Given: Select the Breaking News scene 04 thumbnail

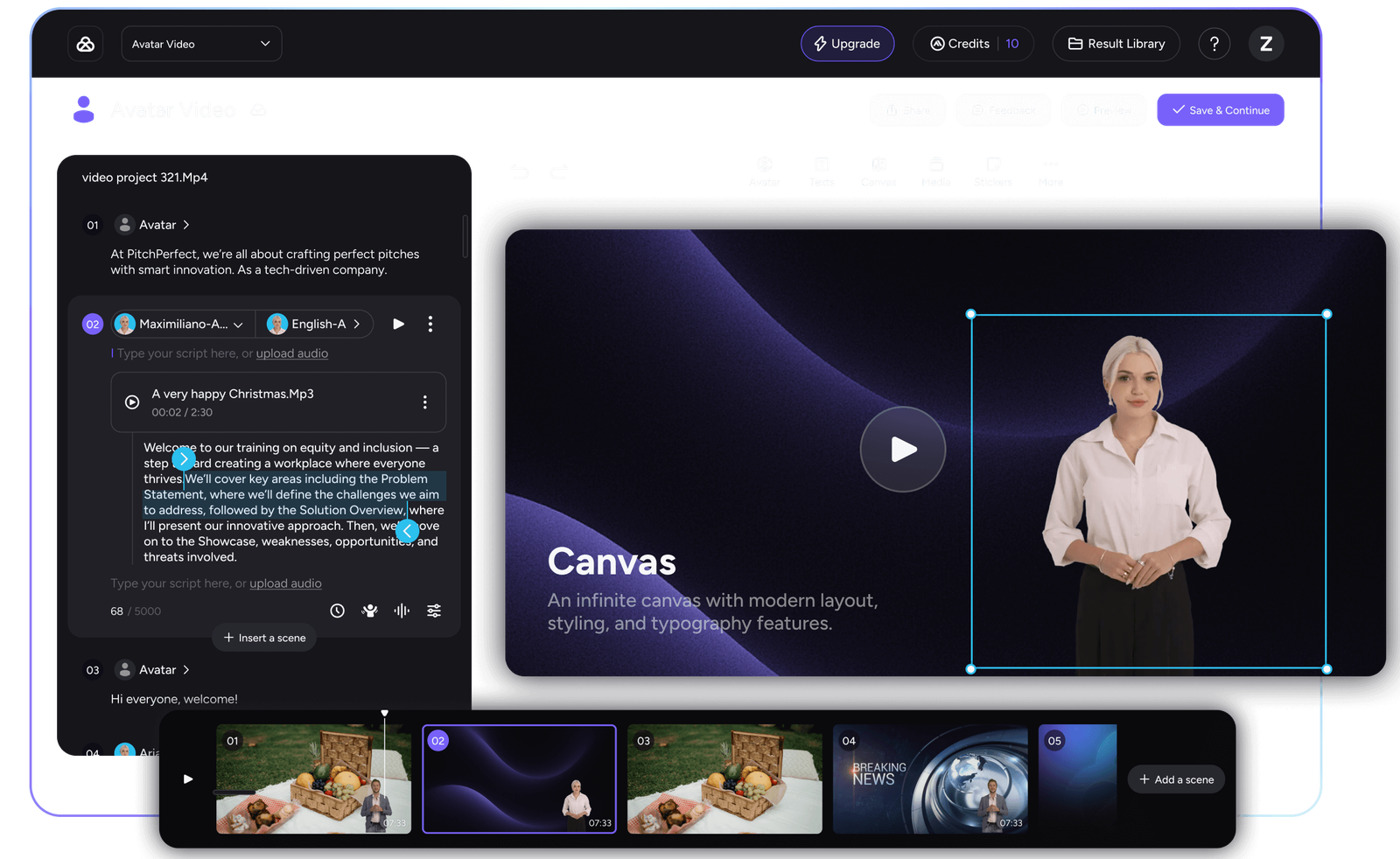Looking at the screenshot, I should point(929,779).
